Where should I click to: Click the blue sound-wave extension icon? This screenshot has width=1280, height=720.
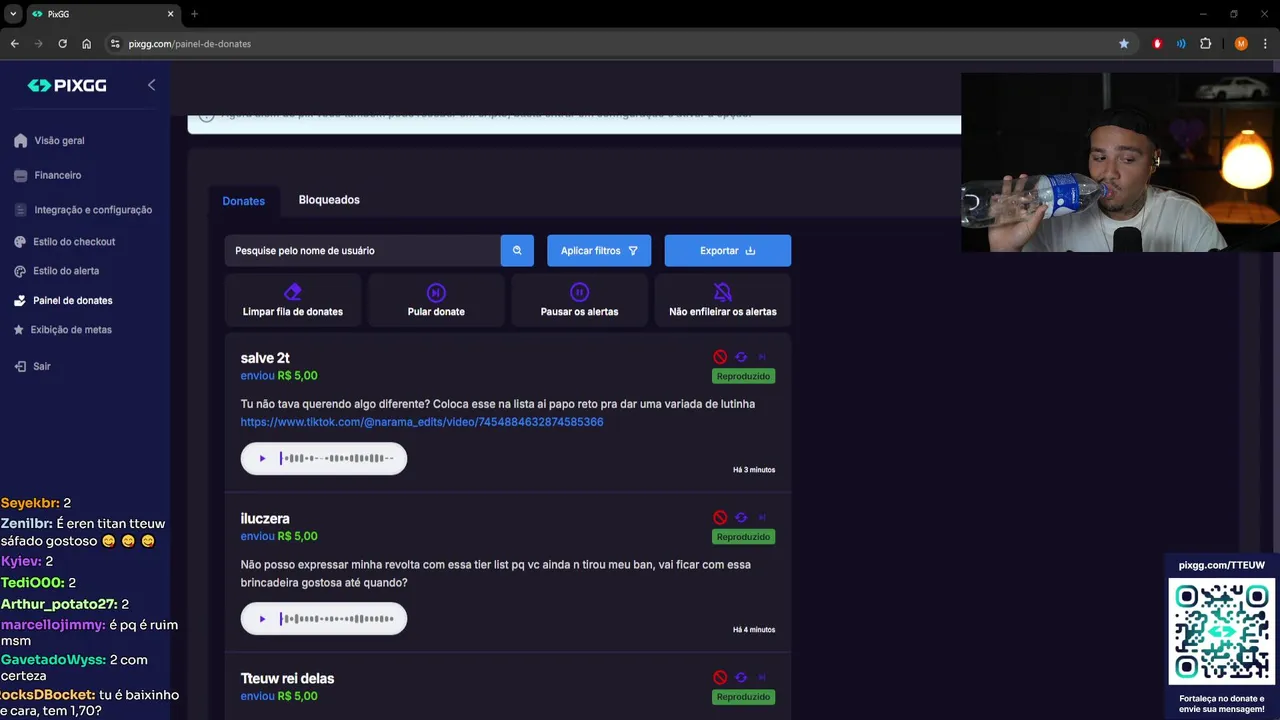click(x=1181, y=44)
